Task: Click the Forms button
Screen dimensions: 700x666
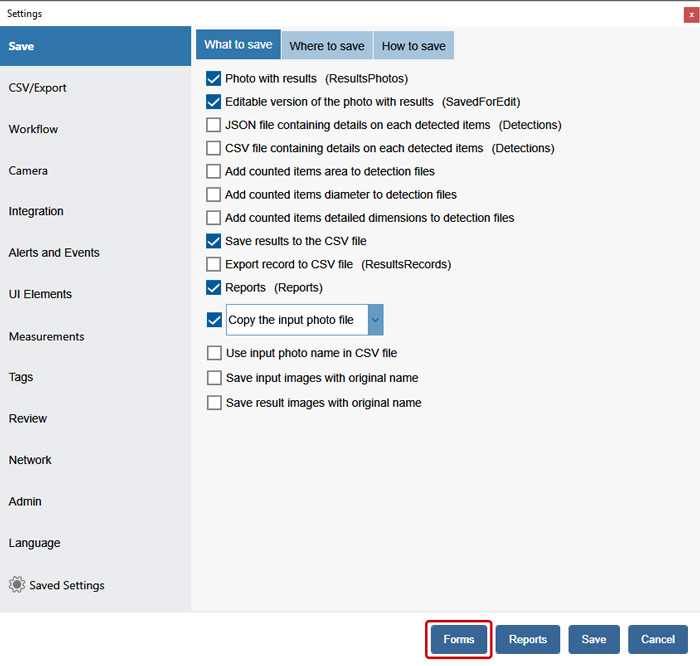Action: (x=459, y=640)
